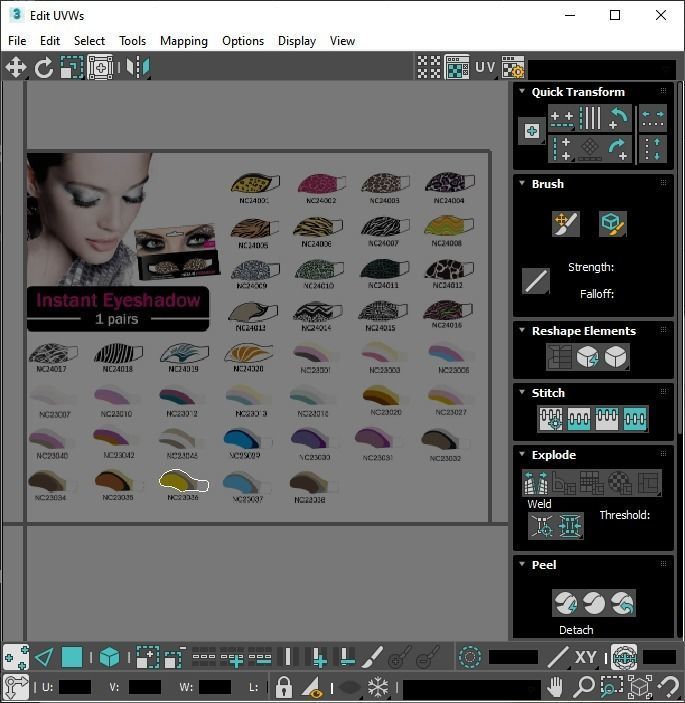Click the W coordinate input field
The width and height of the screenshot is (685, 703).
coord(215,687)
